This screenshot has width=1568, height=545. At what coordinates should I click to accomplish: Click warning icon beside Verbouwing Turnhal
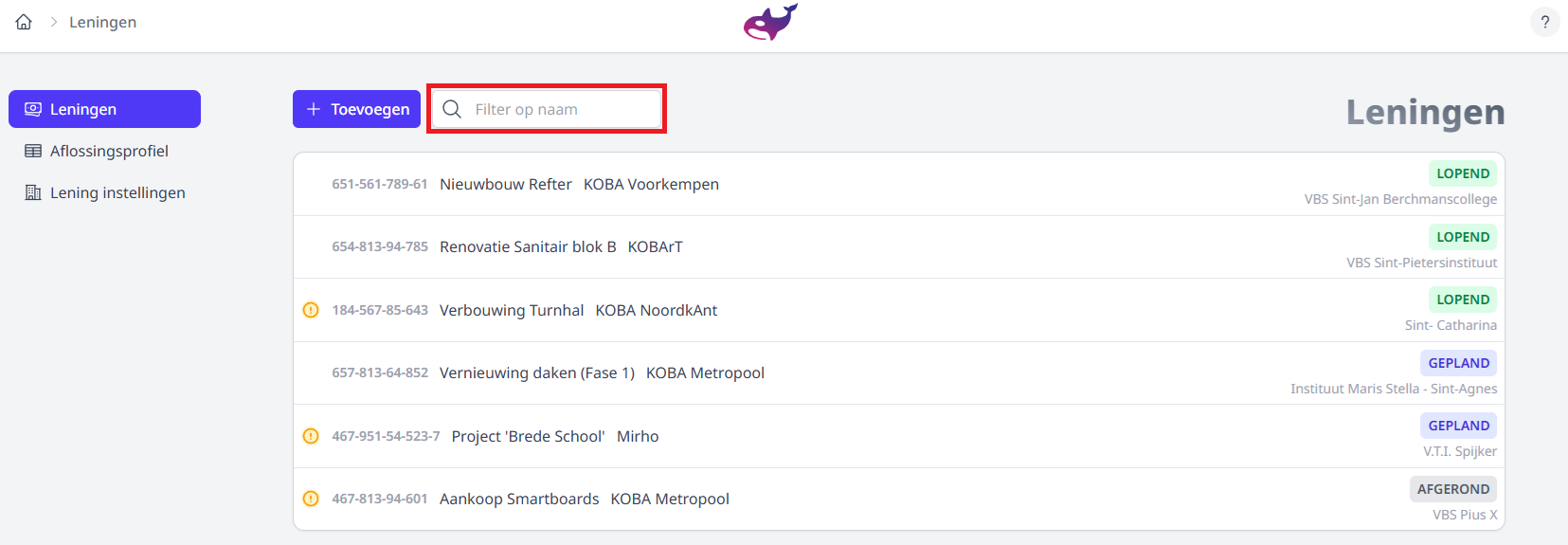coord(311,310)
